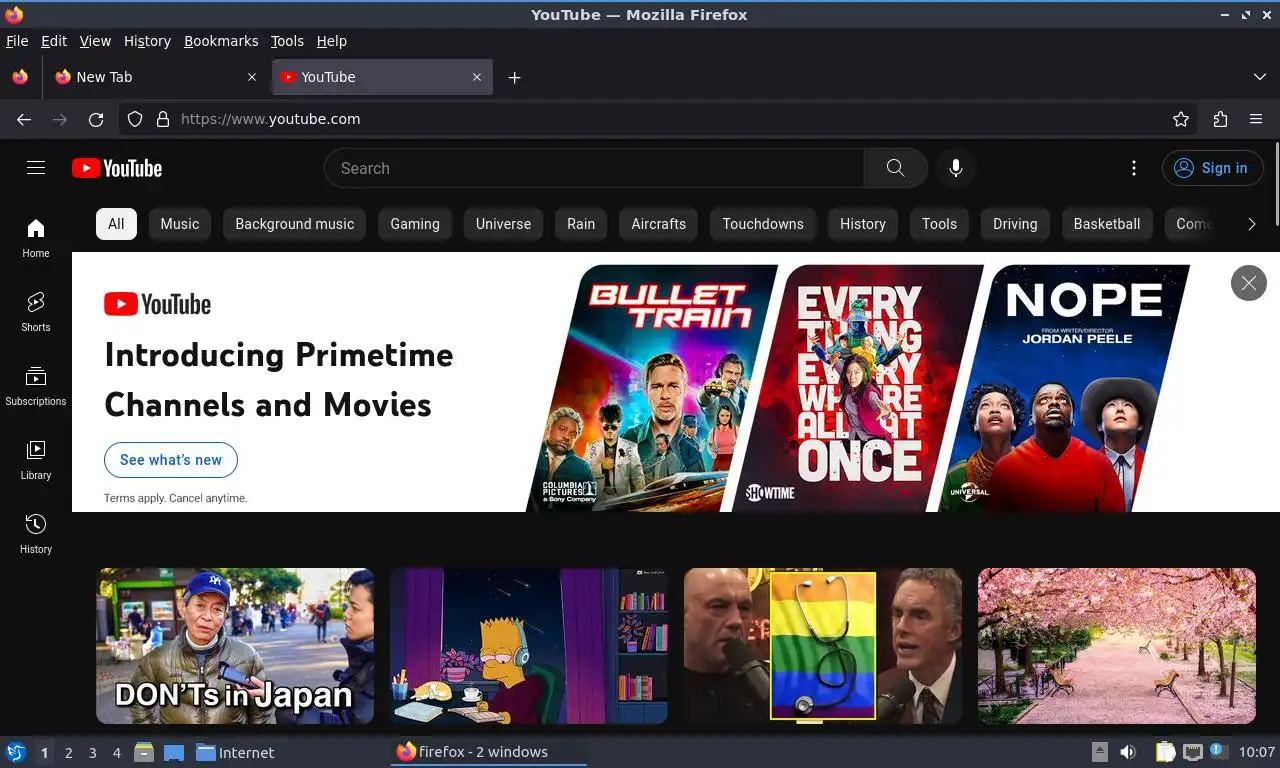This screenshot has height=768, width=1280.
Task: Click the Bullet Train movie poster
Action: [653, 388]
